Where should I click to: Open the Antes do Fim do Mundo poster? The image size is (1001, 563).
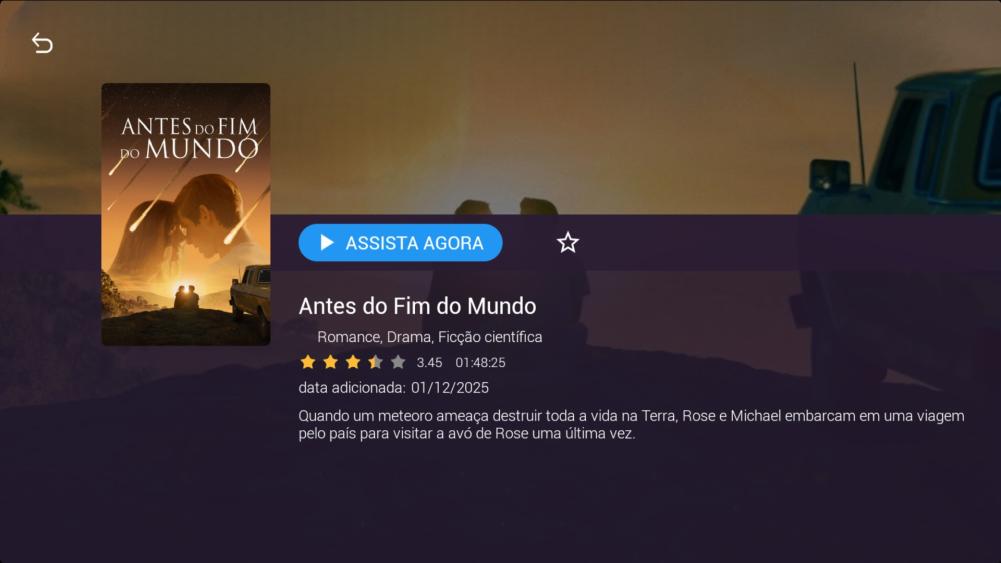click(186, 214)
